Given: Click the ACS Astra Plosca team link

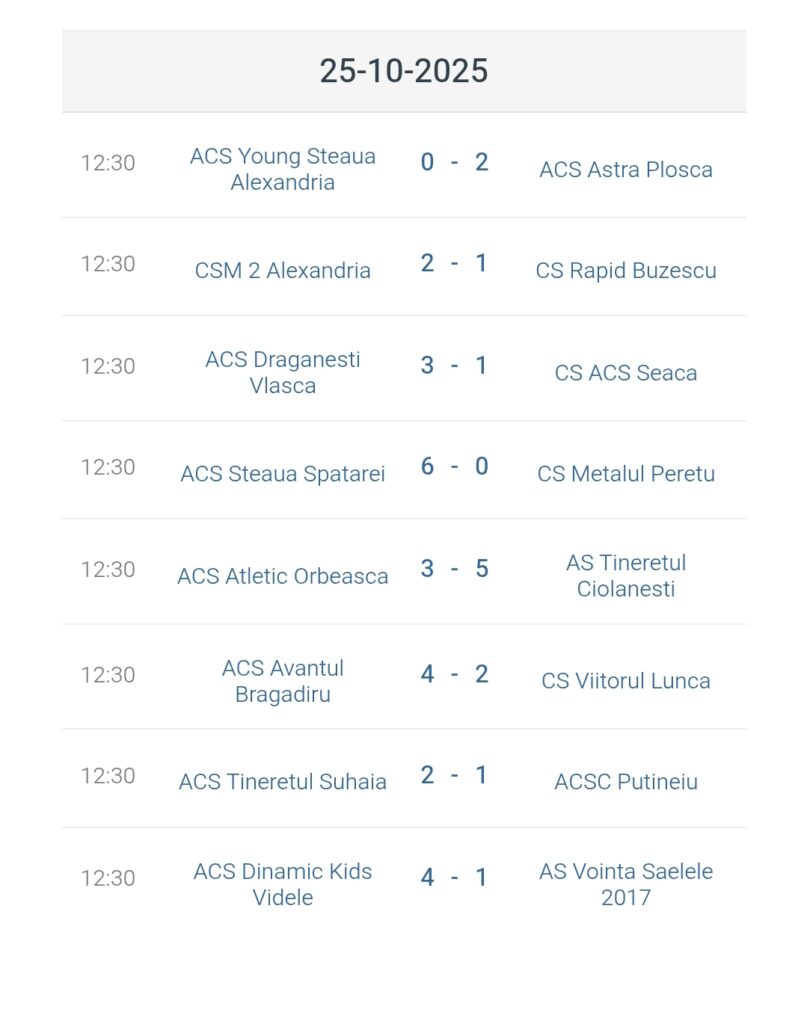Looking at the screenshot, I should point(626,169).
